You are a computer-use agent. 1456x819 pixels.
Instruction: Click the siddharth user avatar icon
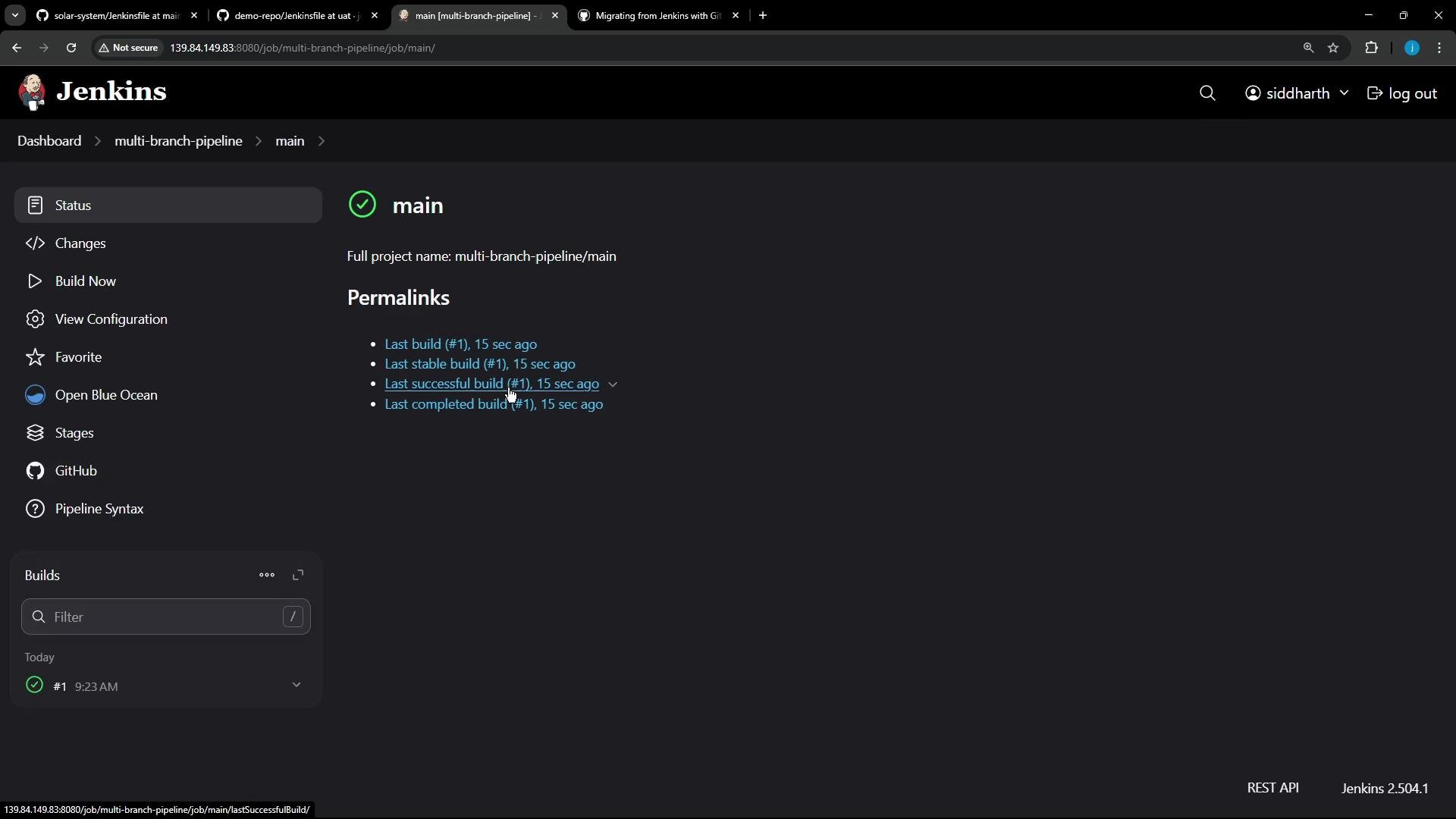[x=1253, y=93]
